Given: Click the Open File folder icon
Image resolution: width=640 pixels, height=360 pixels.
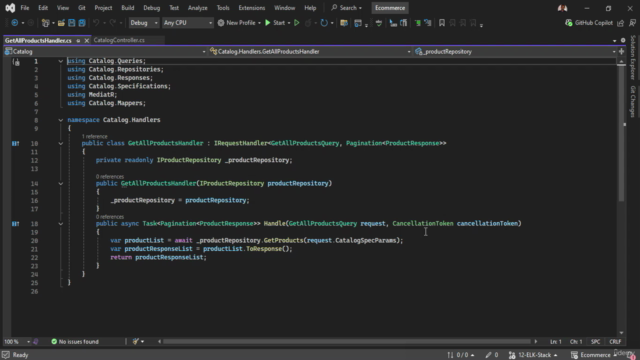Looking at the screenshot, I should pos(61,23).
